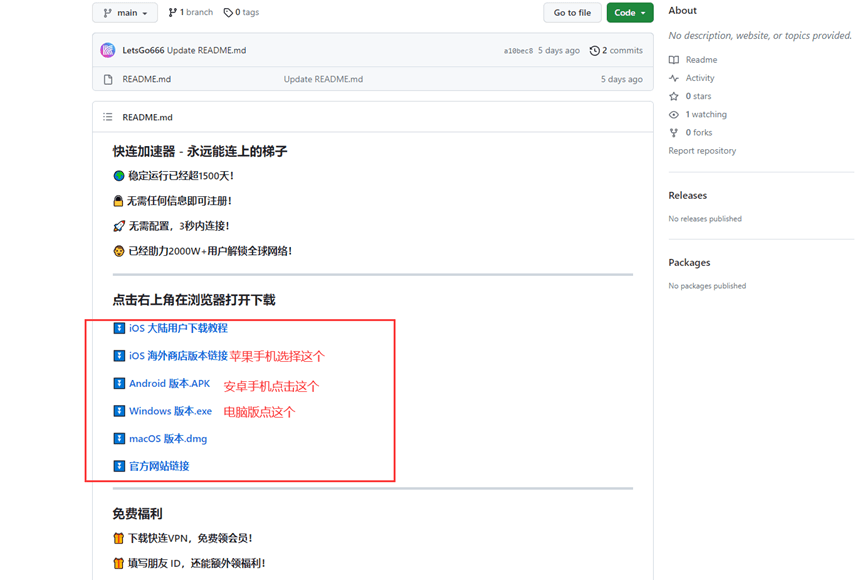
Task: Download Windows 版本.exe link
Action: [170, 411]
